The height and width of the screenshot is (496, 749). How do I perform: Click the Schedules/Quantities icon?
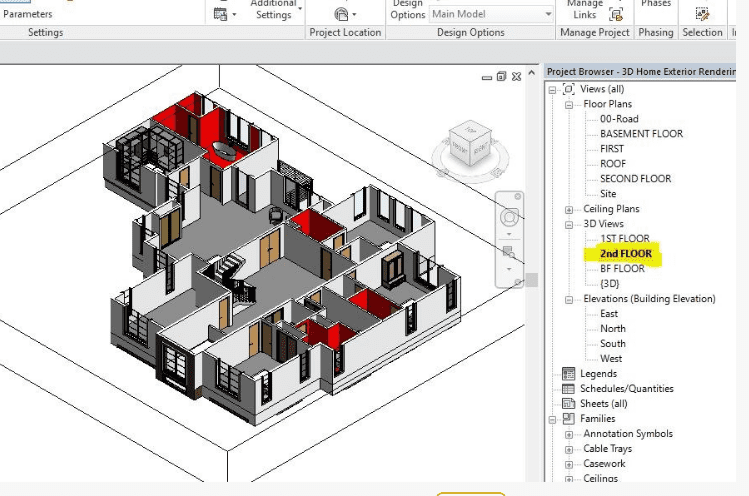pos(569,389)
